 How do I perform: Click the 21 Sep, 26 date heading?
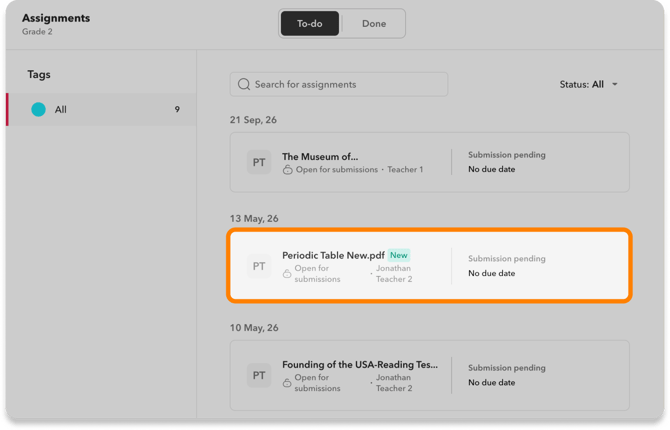[x=253, y=120]
